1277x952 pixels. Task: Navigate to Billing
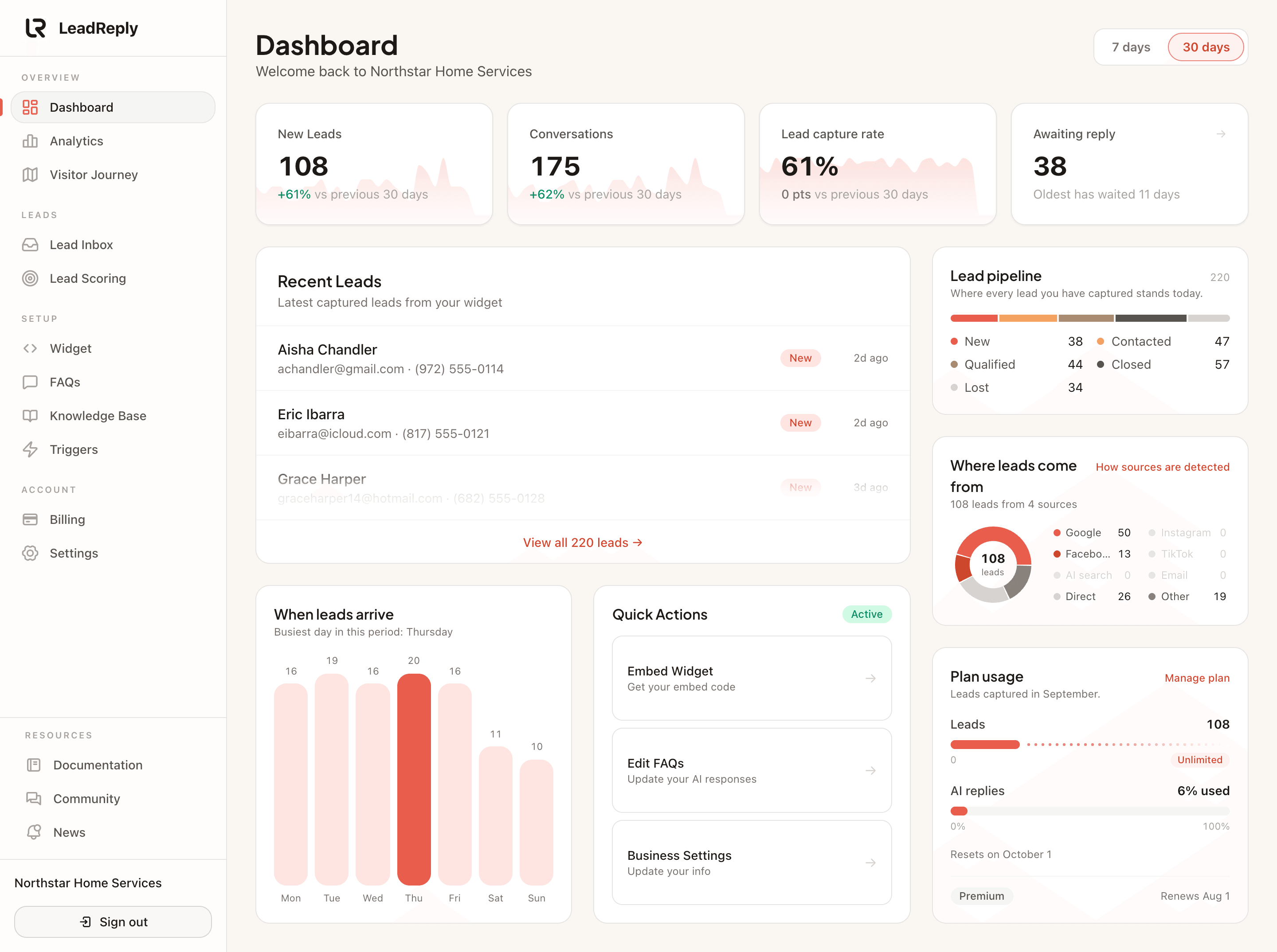pos(113,520)
